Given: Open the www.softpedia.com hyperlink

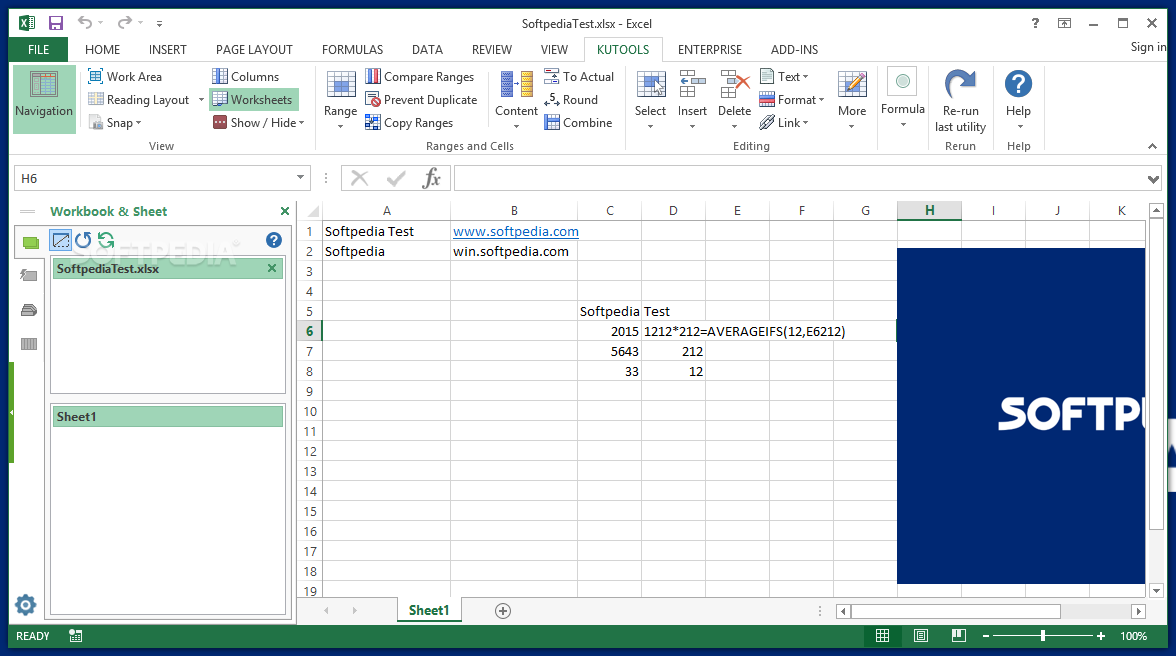Looking at the screenshot, I should coord(516,232).
